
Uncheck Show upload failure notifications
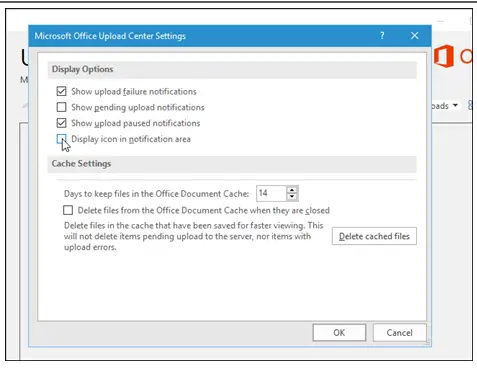coord(61,91)
